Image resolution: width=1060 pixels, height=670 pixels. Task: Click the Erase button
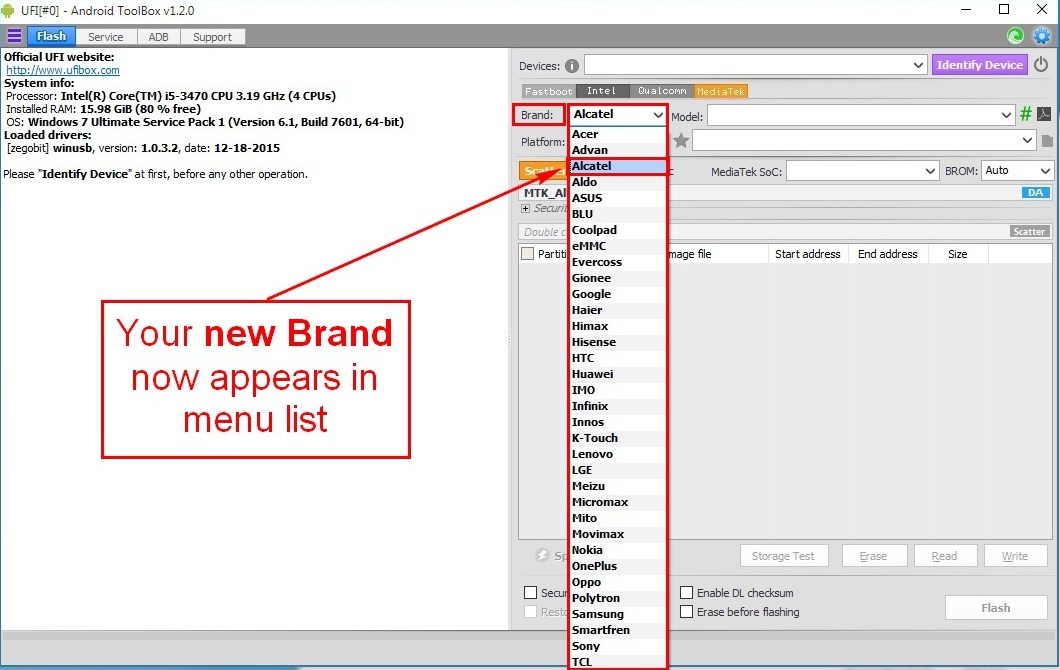(x=873, y=556)
